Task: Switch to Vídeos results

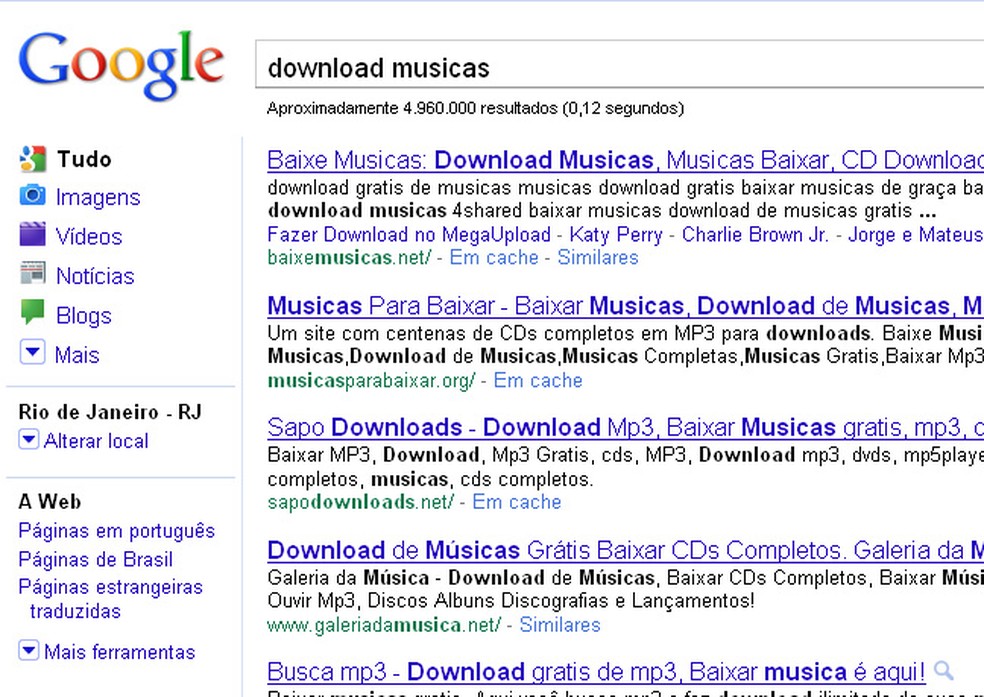Action: click(89, 237)
